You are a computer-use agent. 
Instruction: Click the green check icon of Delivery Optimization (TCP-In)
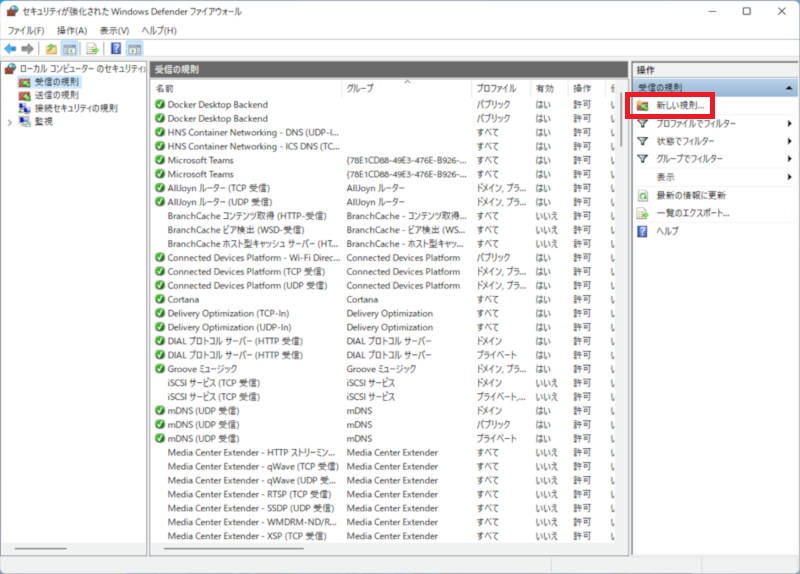click(x=160, y=313)
